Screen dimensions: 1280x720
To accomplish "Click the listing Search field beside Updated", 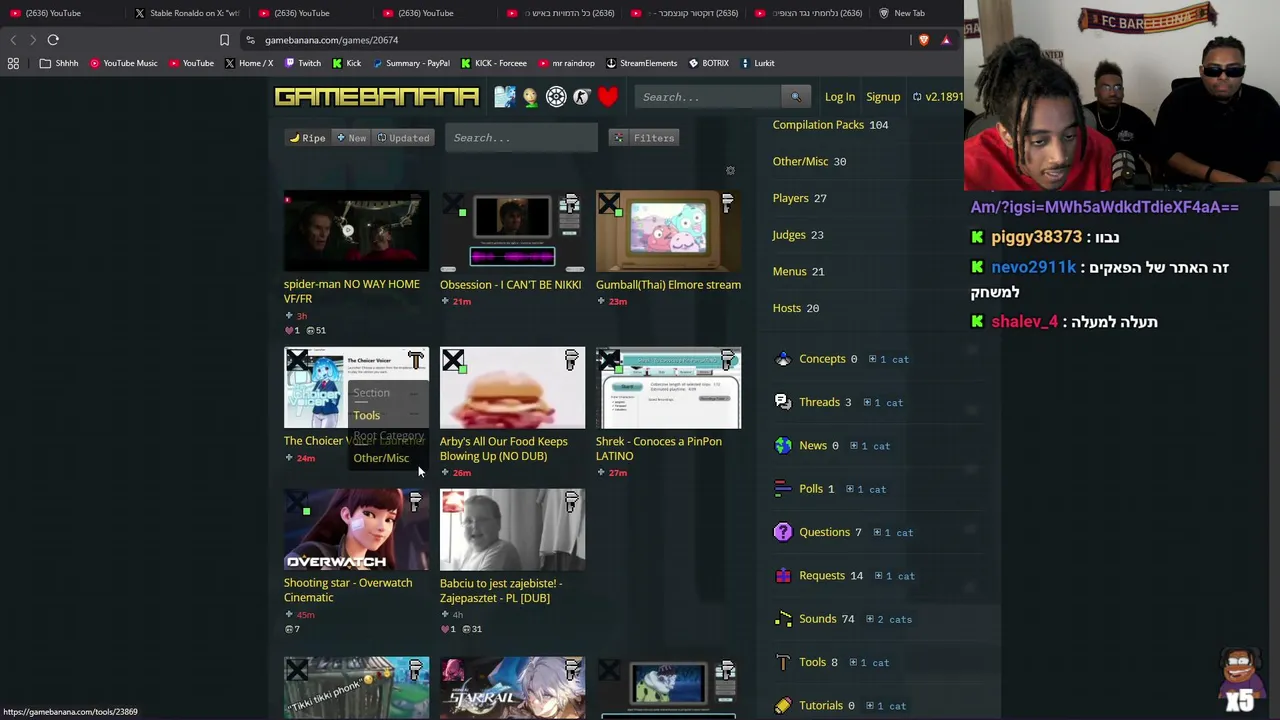I will pyautogui.click(x=521, y=138).
